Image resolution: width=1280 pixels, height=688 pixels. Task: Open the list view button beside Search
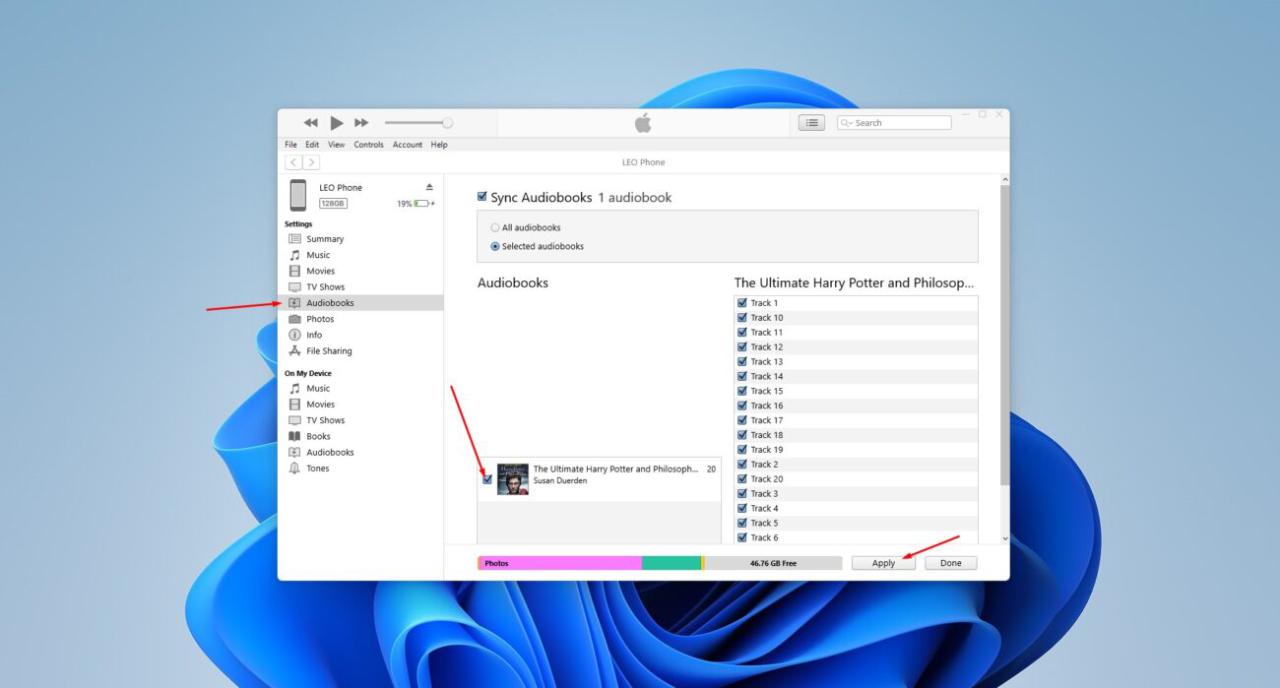811,123
